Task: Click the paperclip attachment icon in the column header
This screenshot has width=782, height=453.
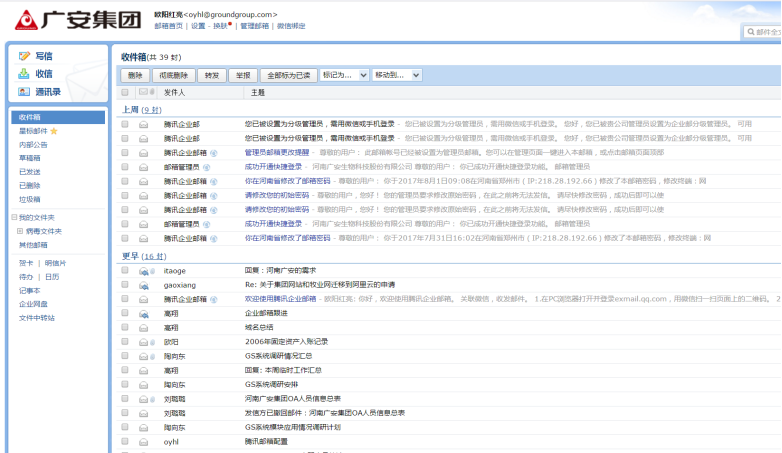Action: pos(152,92)
